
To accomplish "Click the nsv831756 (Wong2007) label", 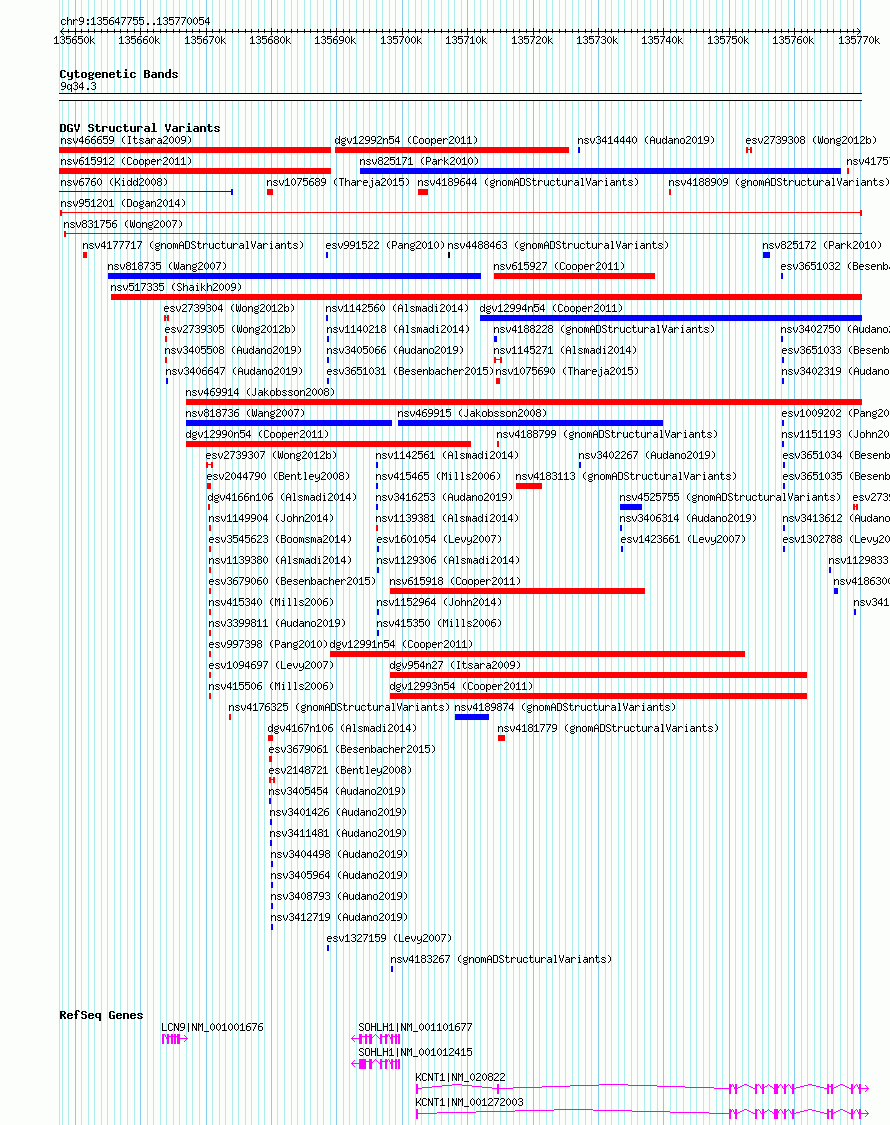I will pyautogui.click(x=123, y=225).
